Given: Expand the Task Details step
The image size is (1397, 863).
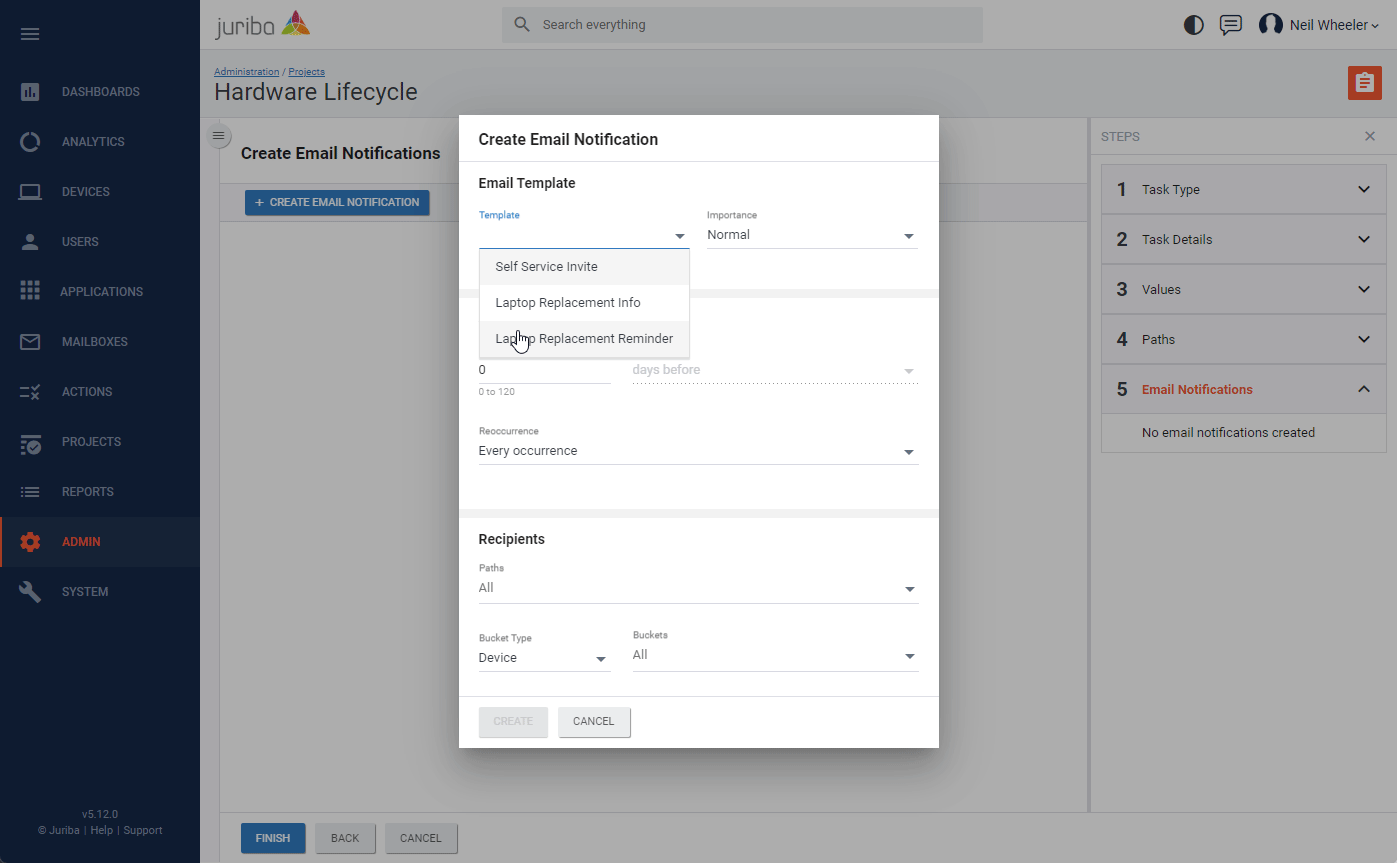Looking at the screenshot, I should pyautogui.click(x=1244, y=240).
